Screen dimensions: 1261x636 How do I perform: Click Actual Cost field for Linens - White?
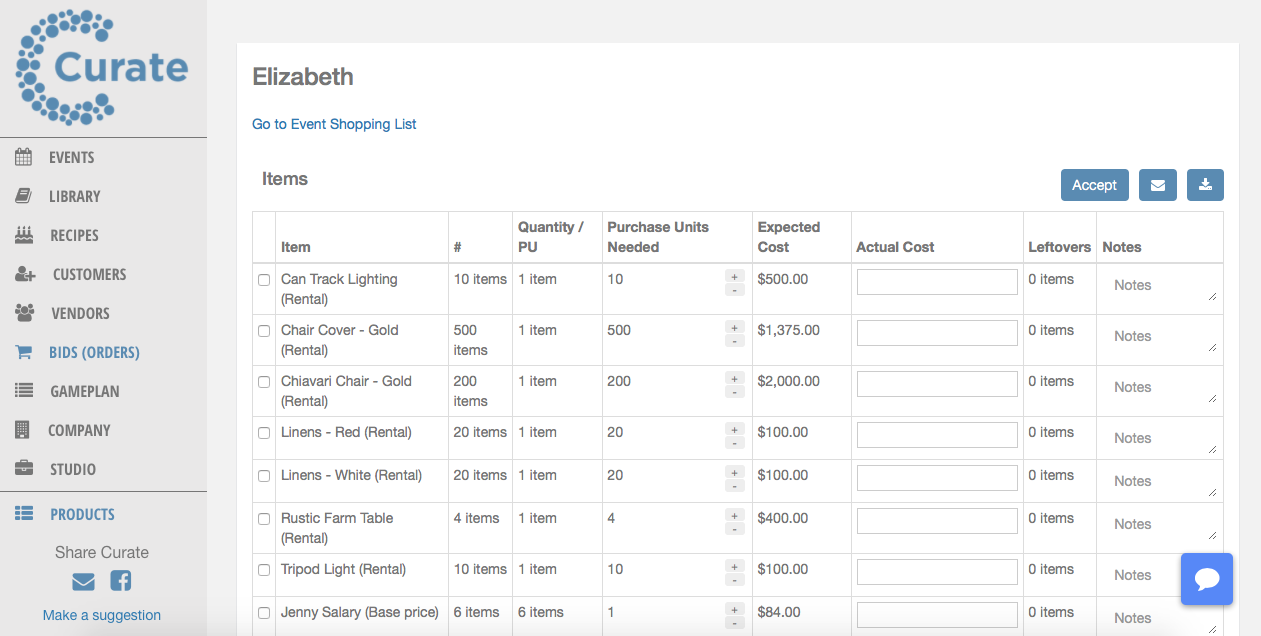click(937, 477)
